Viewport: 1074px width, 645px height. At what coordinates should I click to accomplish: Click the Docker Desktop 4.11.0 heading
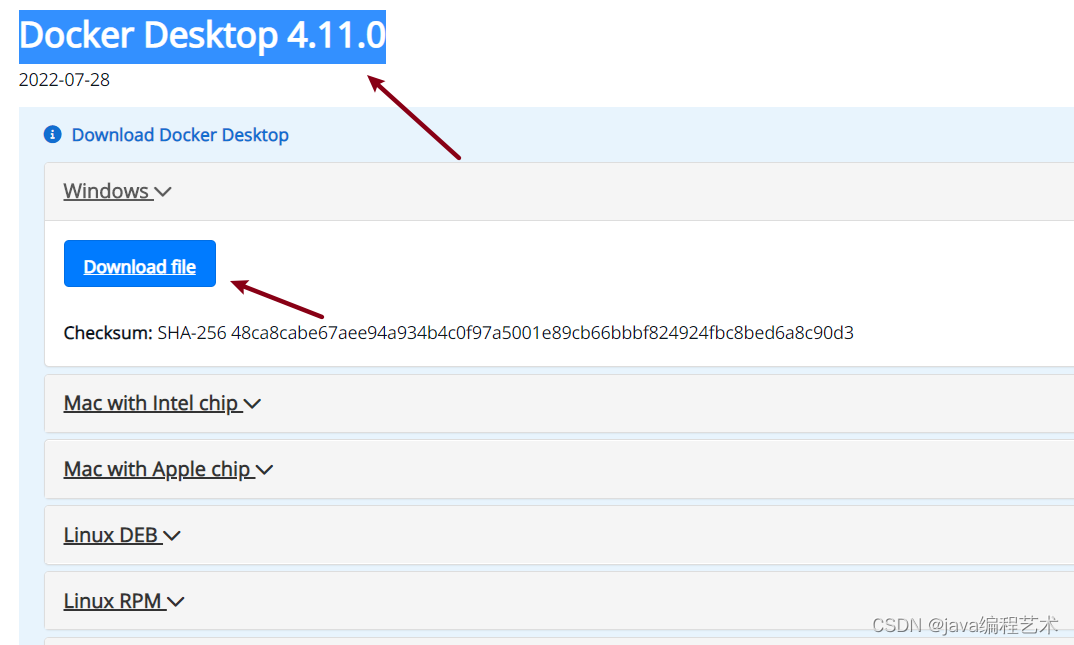(x=203, y=36)
